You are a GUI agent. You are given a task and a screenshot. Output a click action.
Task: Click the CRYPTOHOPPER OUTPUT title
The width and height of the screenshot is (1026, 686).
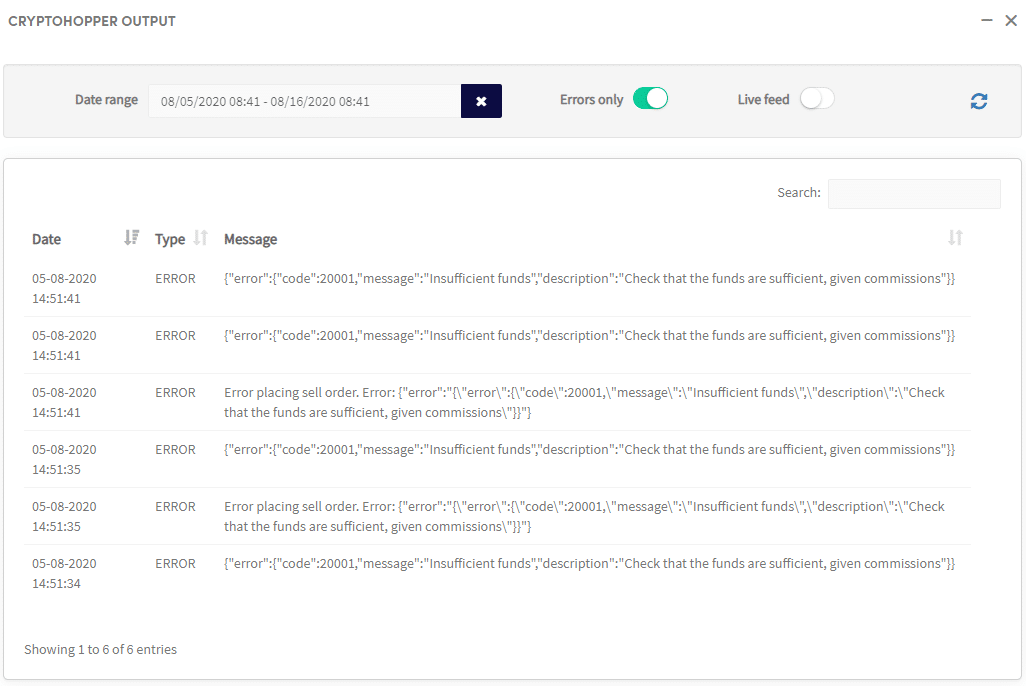pyautogui.click(x=92, y=21)
